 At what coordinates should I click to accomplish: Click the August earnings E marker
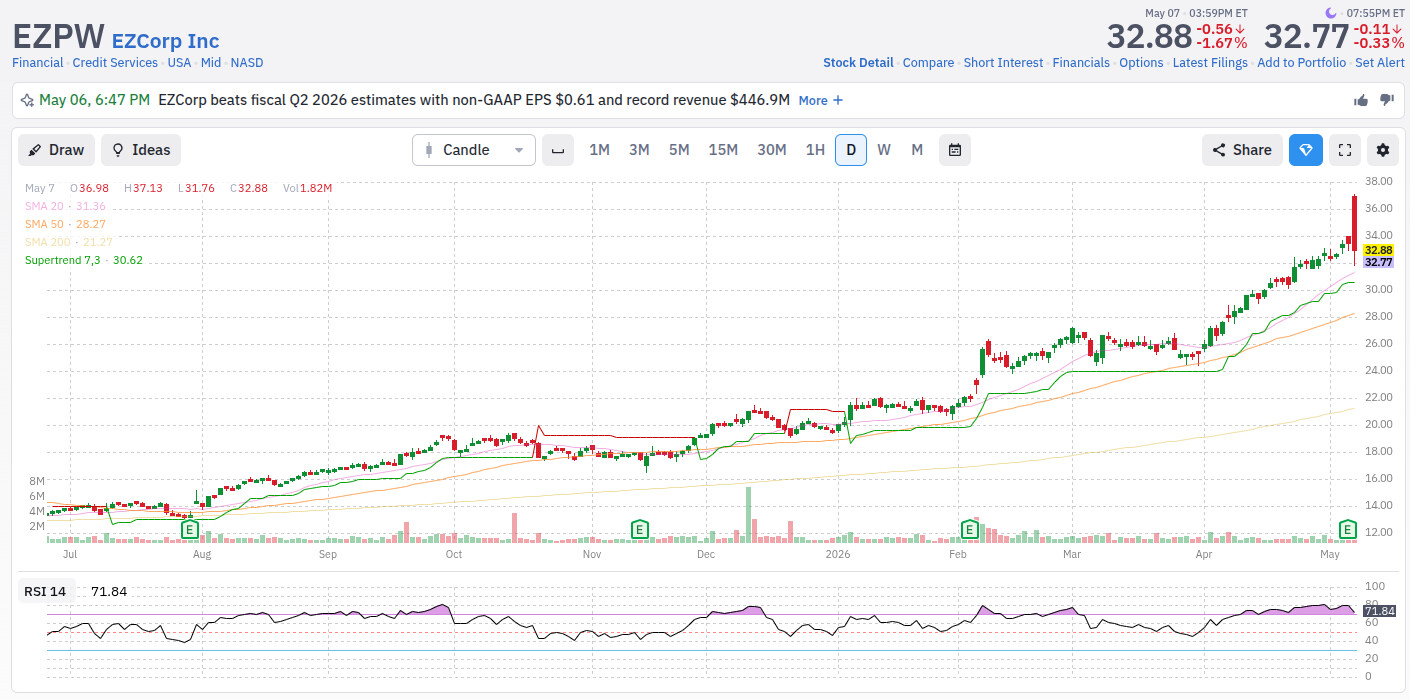click(x=187, y=528)
